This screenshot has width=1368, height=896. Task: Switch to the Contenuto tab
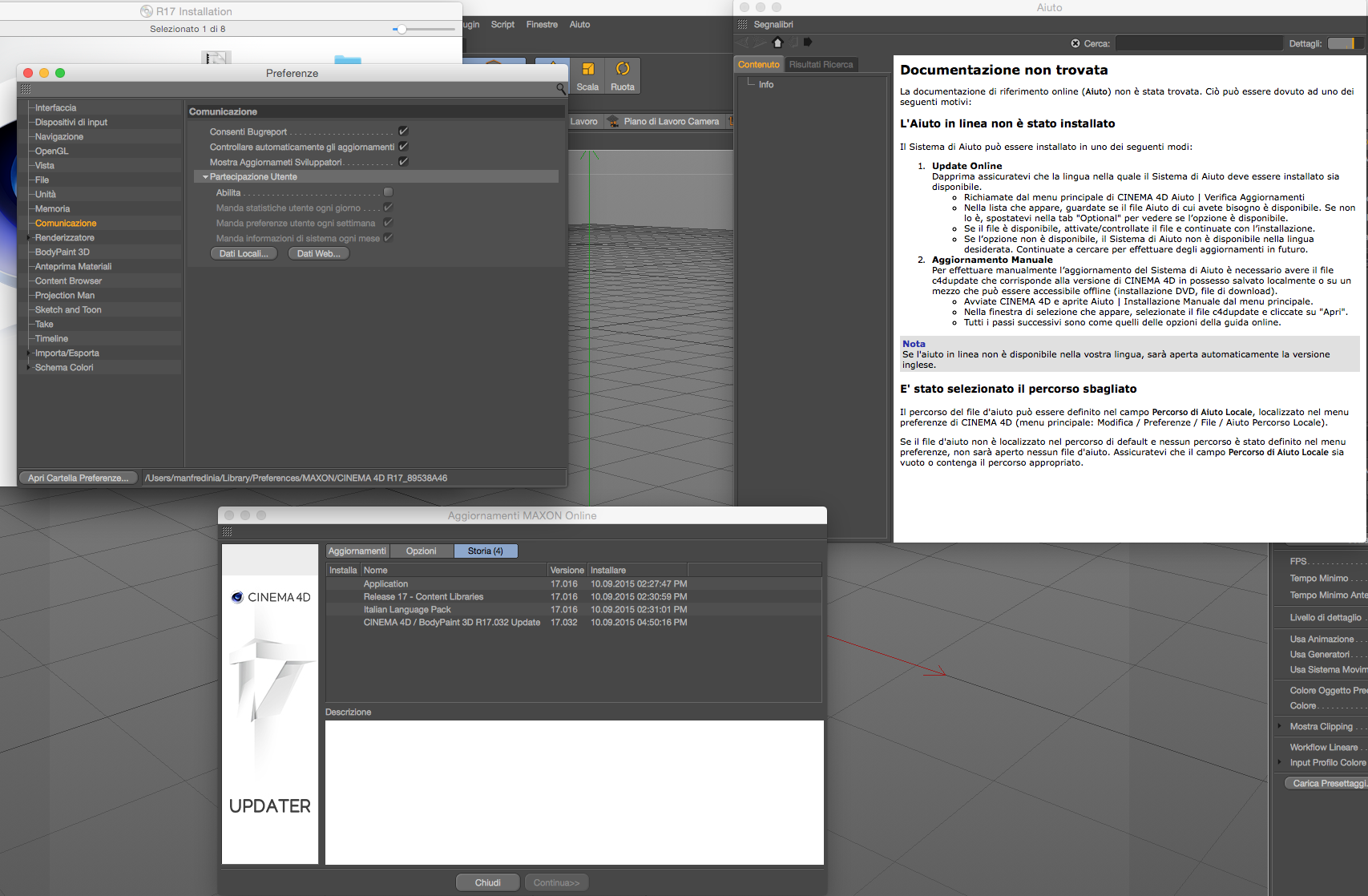(759, 64)
